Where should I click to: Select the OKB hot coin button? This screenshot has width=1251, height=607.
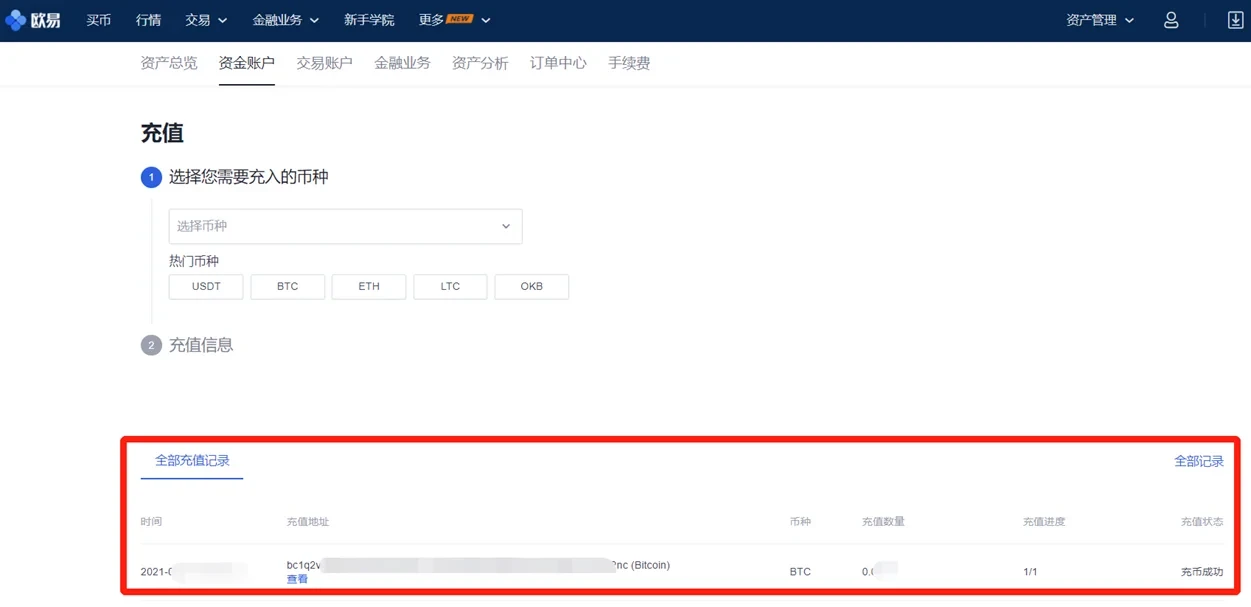click(x=531, y=286)
